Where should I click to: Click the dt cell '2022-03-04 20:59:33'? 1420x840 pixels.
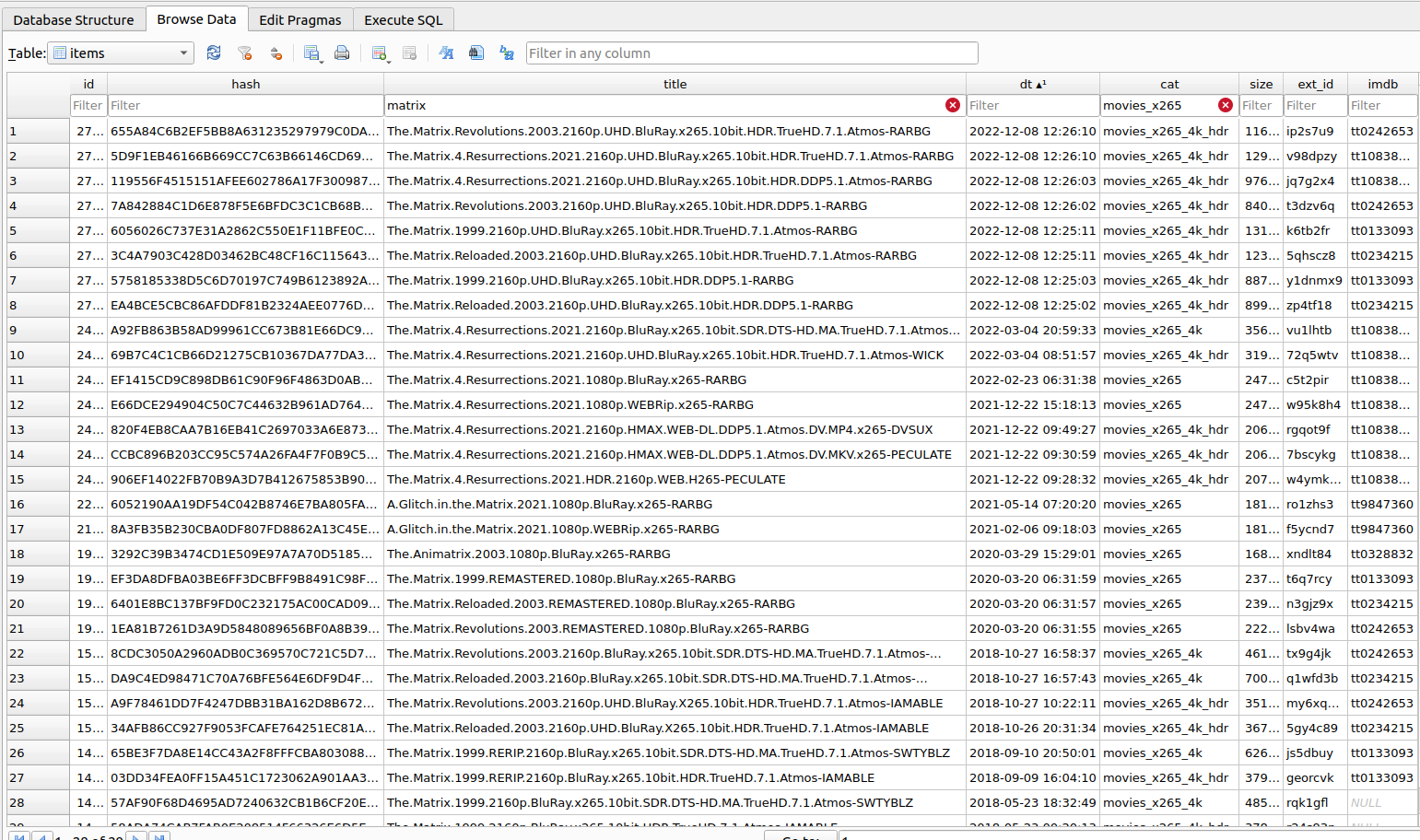pos(1033,330)
